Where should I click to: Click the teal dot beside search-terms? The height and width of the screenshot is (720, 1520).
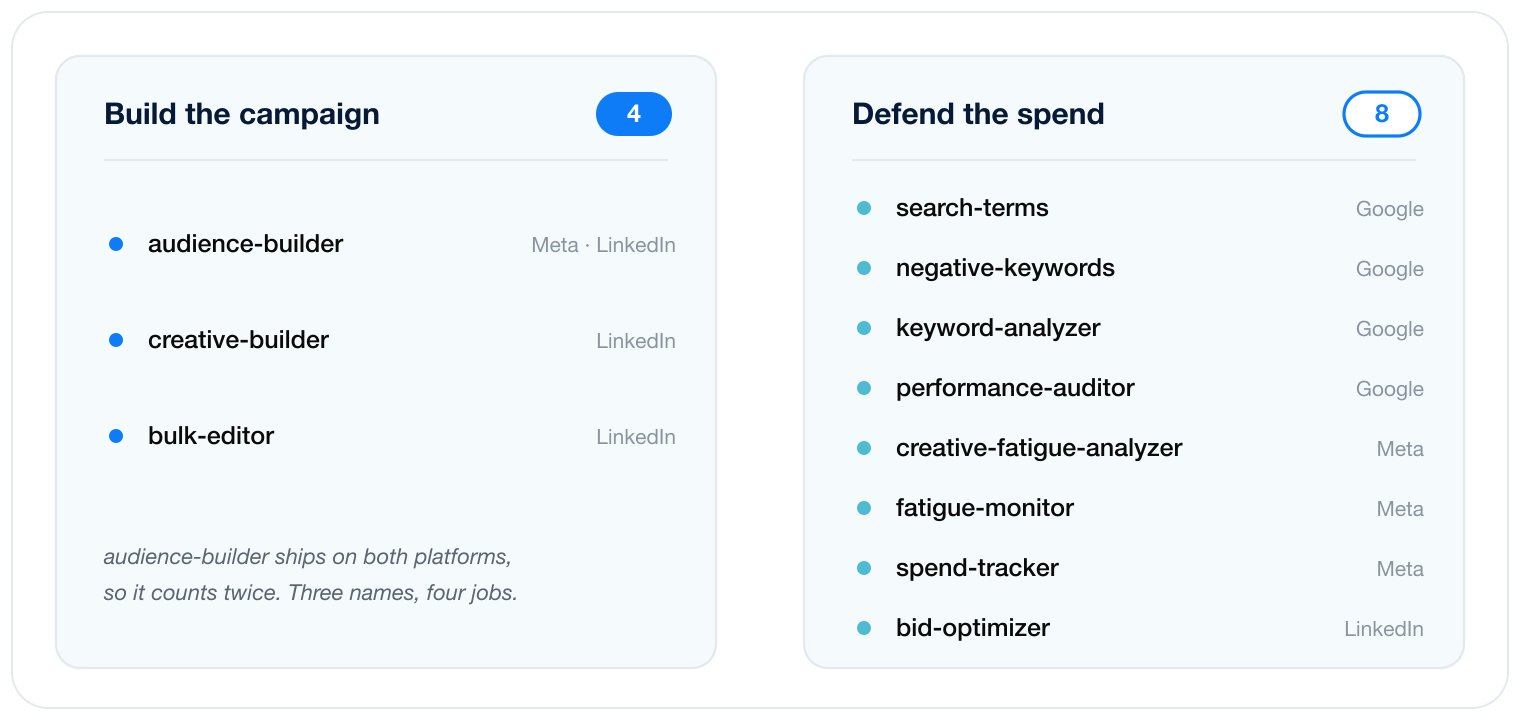(864, 208)
